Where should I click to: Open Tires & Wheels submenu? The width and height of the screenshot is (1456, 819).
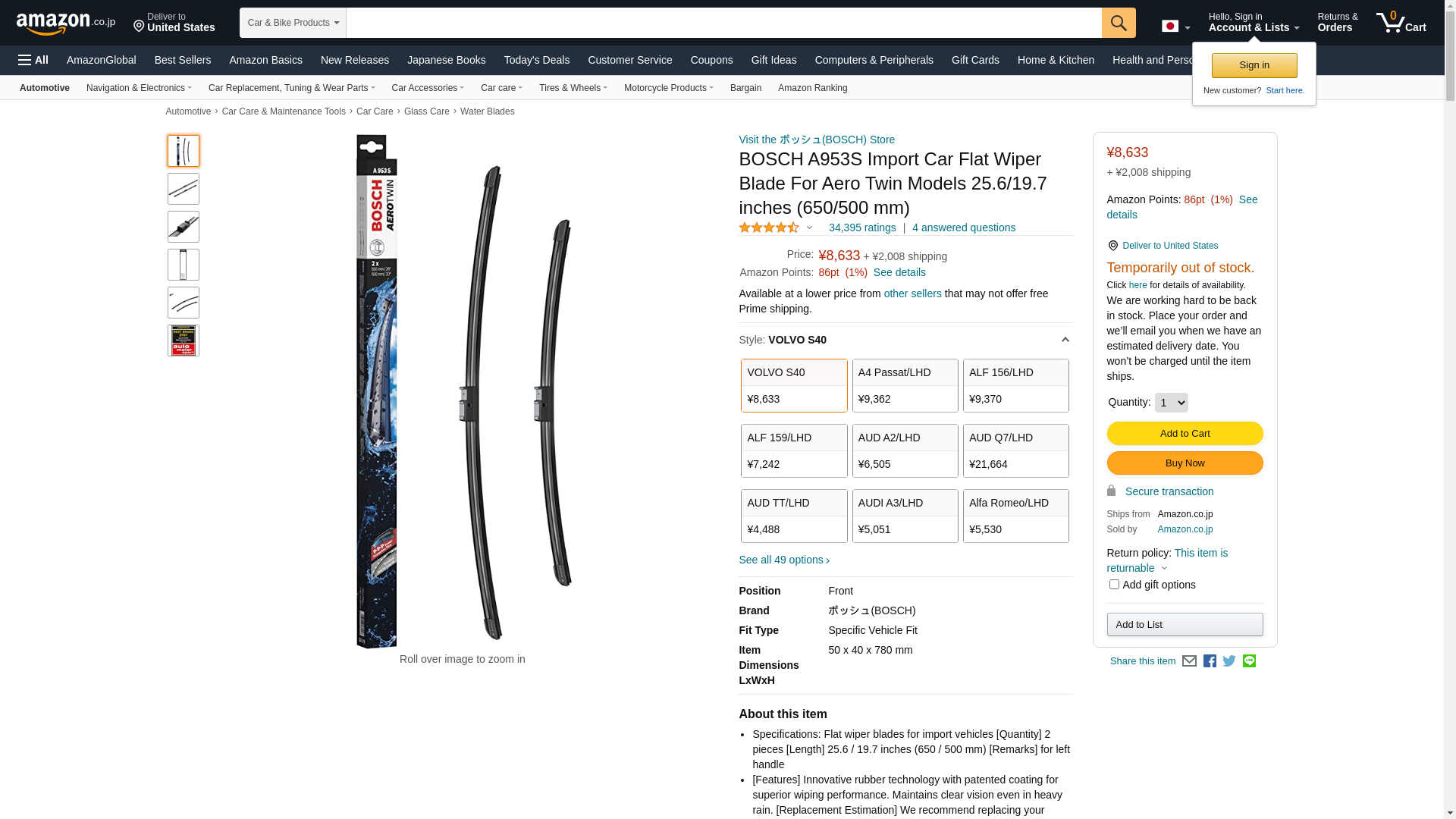[573, 88]
